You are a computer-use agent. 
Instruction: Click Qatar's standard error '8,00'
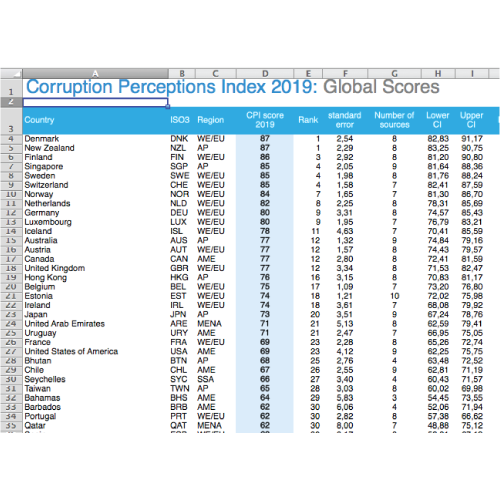tap(345, 426)
